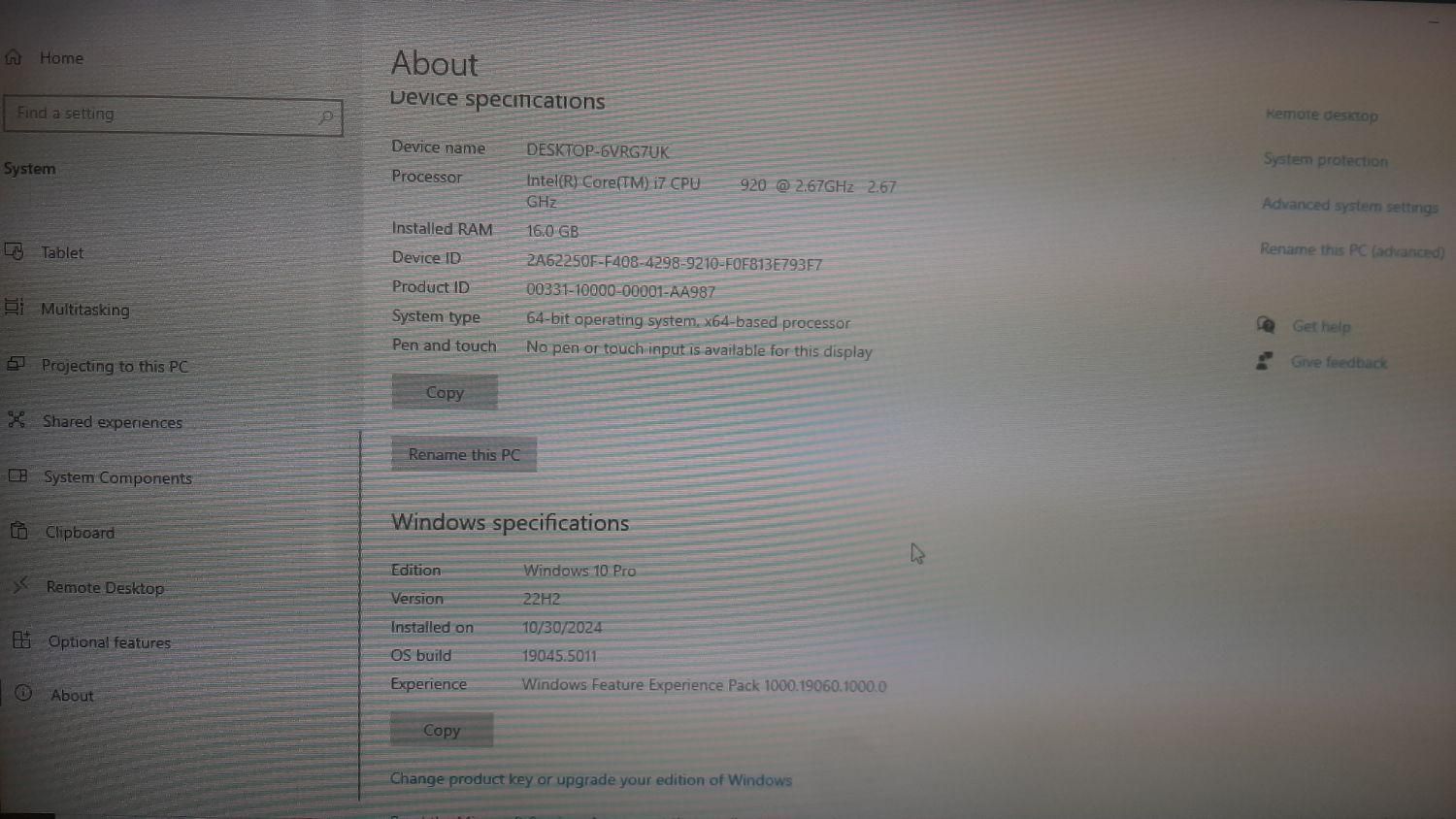1456x819 pixels.
Task: Click the Give feedback link
Action: click(1339, 362)
